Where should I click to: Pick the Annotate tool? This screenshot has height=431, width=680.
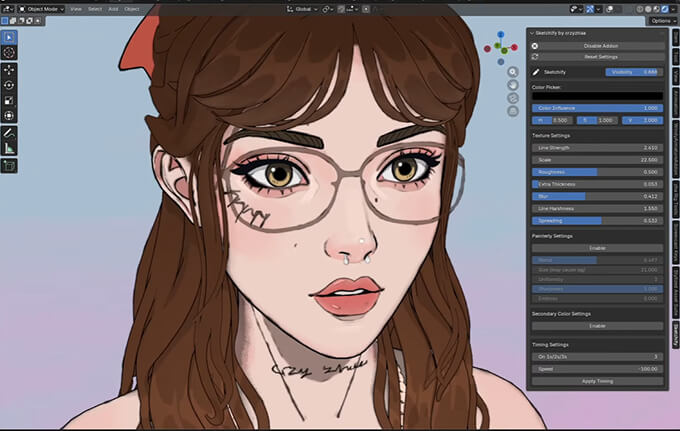[9, 132]
